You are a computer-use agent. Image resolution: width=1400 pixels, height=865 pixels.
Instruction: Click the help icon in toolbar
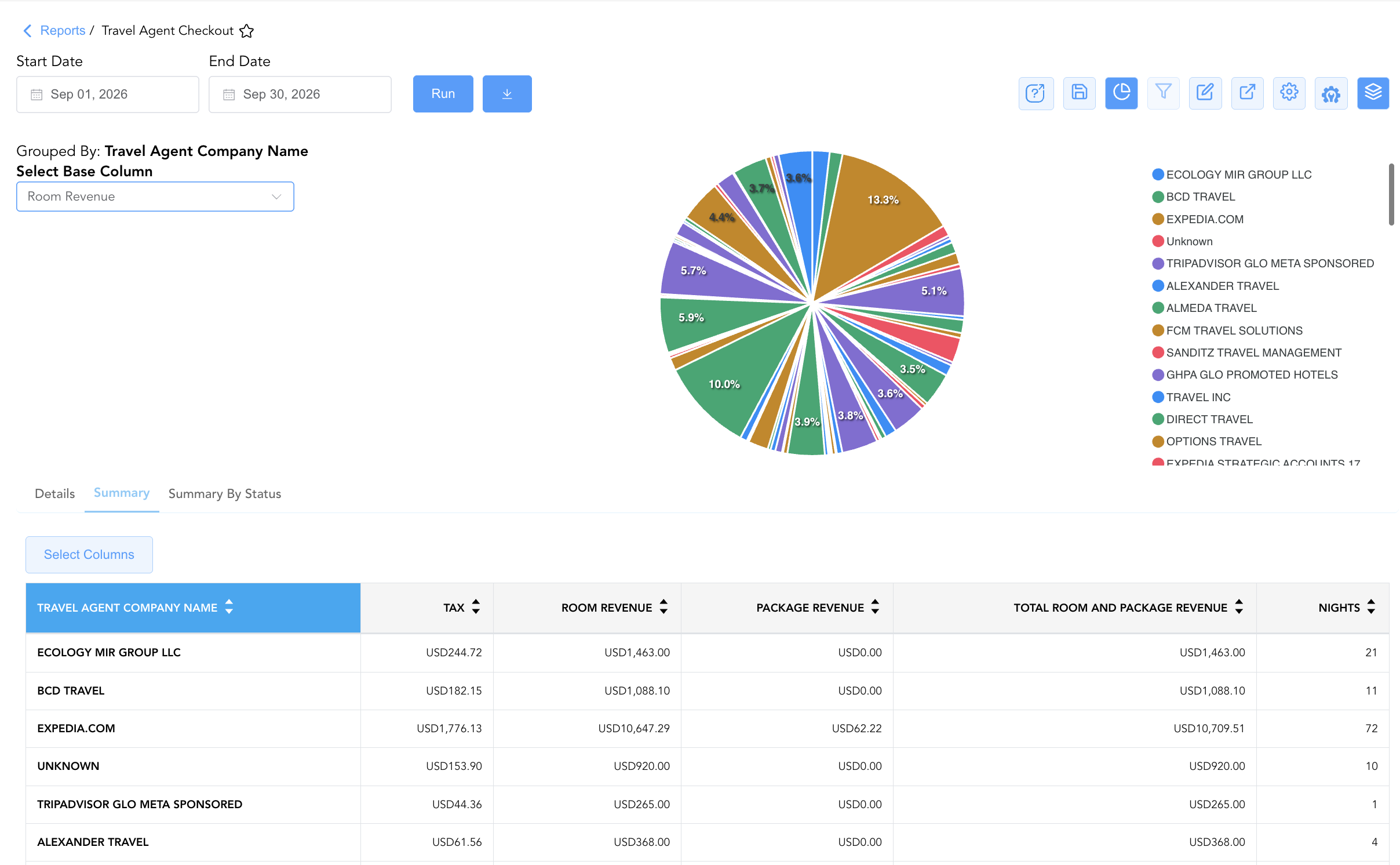[1036, 93]
